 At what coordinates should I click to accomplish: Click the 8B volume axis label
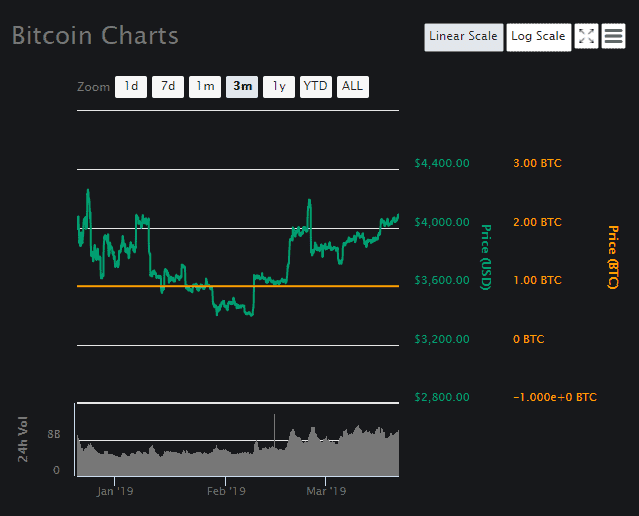tap(53, 434)
